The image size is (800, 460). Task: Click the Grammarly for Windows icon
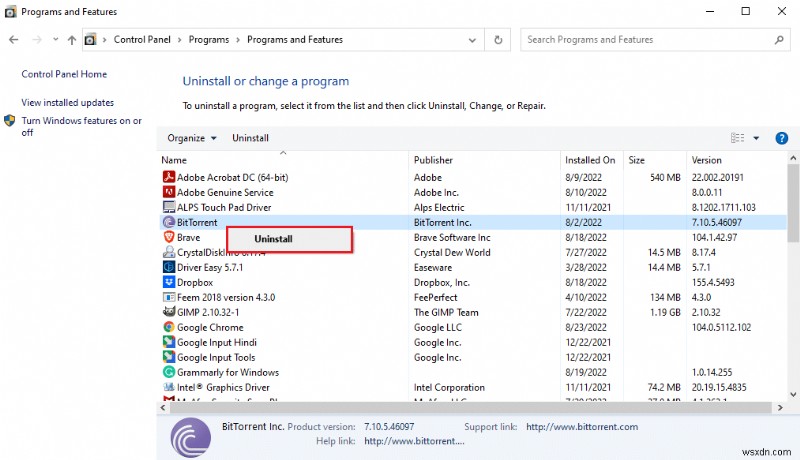click(169, 372)
